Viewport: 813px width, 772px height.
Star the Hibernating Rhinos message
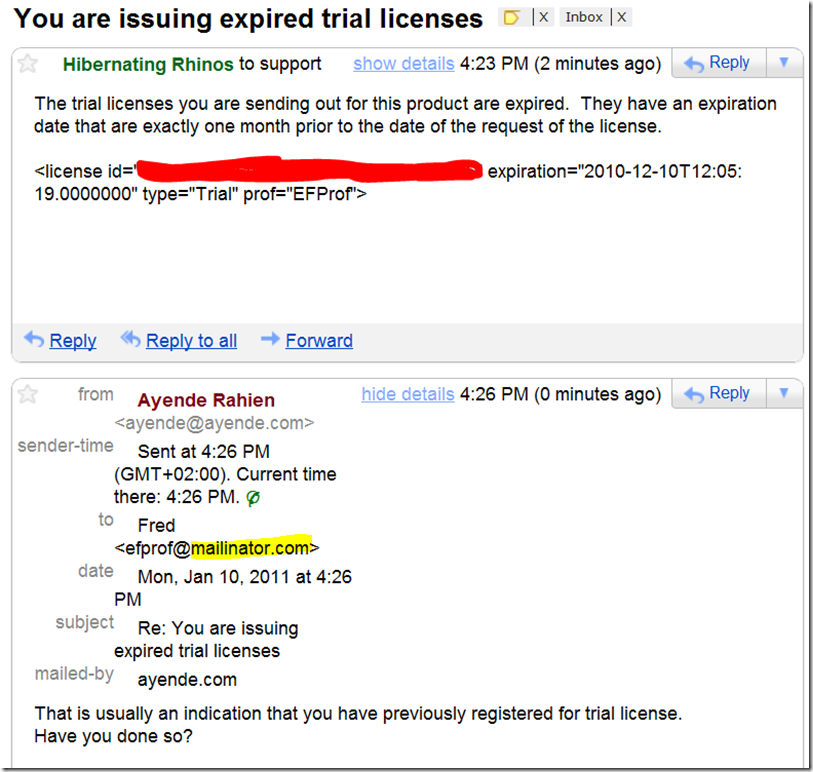(27, 64)
